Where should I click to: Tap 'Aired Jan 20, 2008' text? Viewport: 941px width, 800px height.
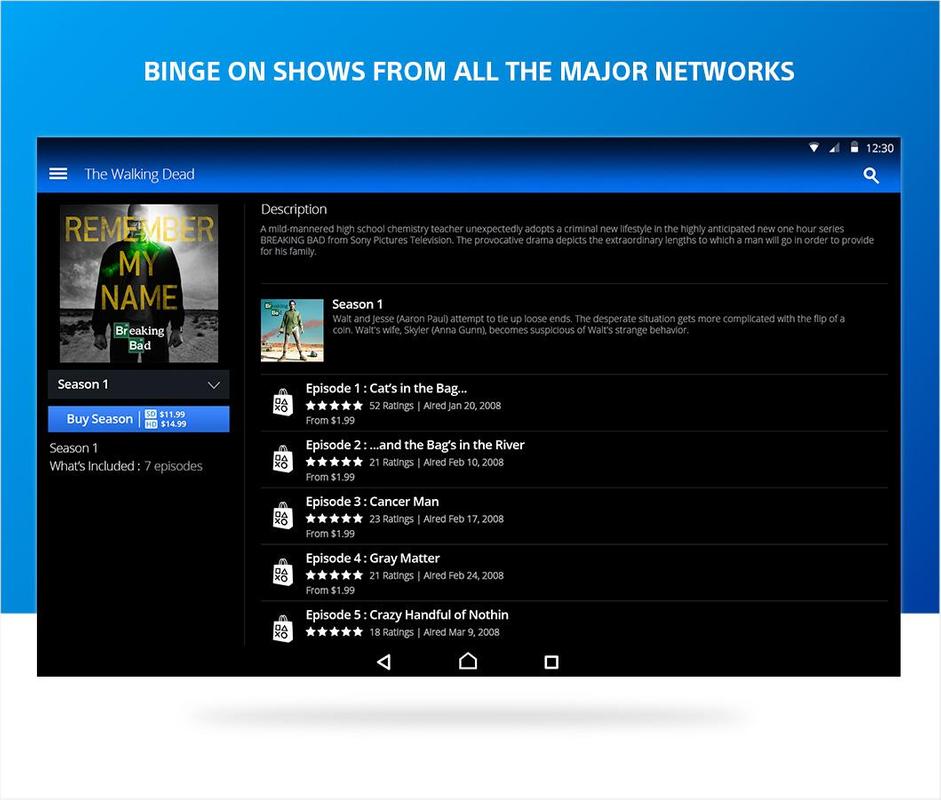[462, 406]
